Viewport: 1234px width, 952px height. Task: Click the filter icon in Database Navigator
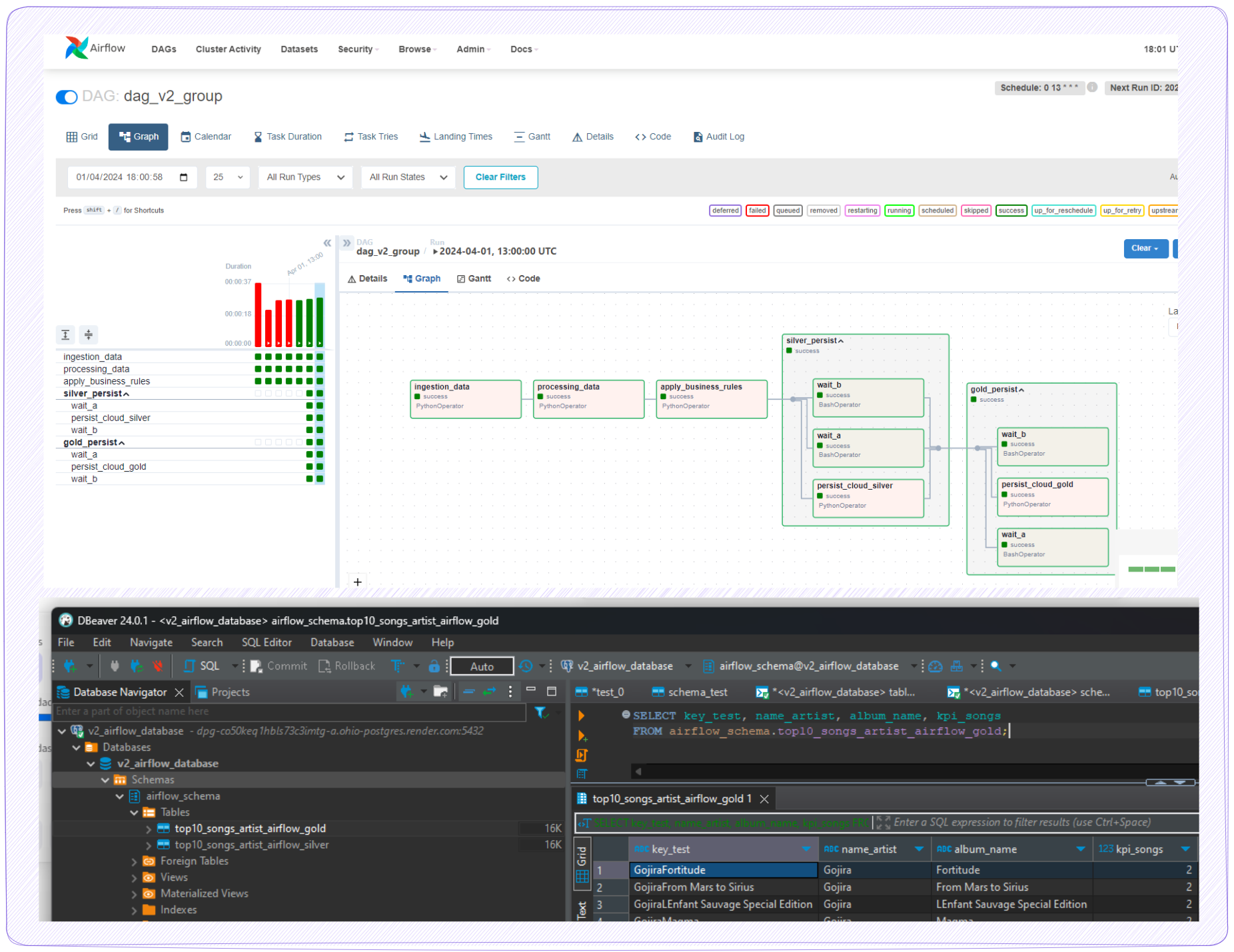pyautogui.click(x=541, y=712)
